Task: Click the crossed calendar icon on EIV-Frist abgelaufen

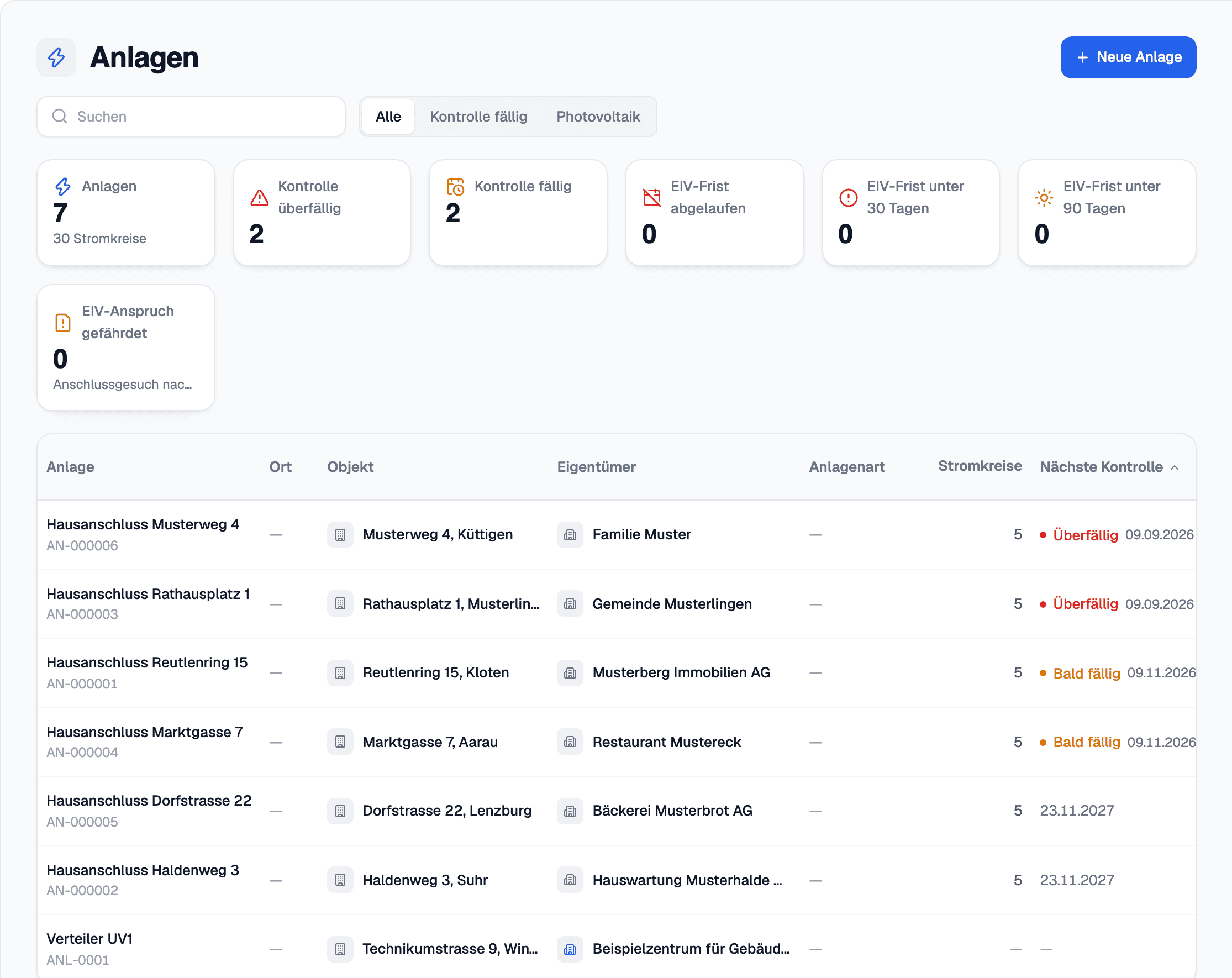Action: tap(652, 198)
